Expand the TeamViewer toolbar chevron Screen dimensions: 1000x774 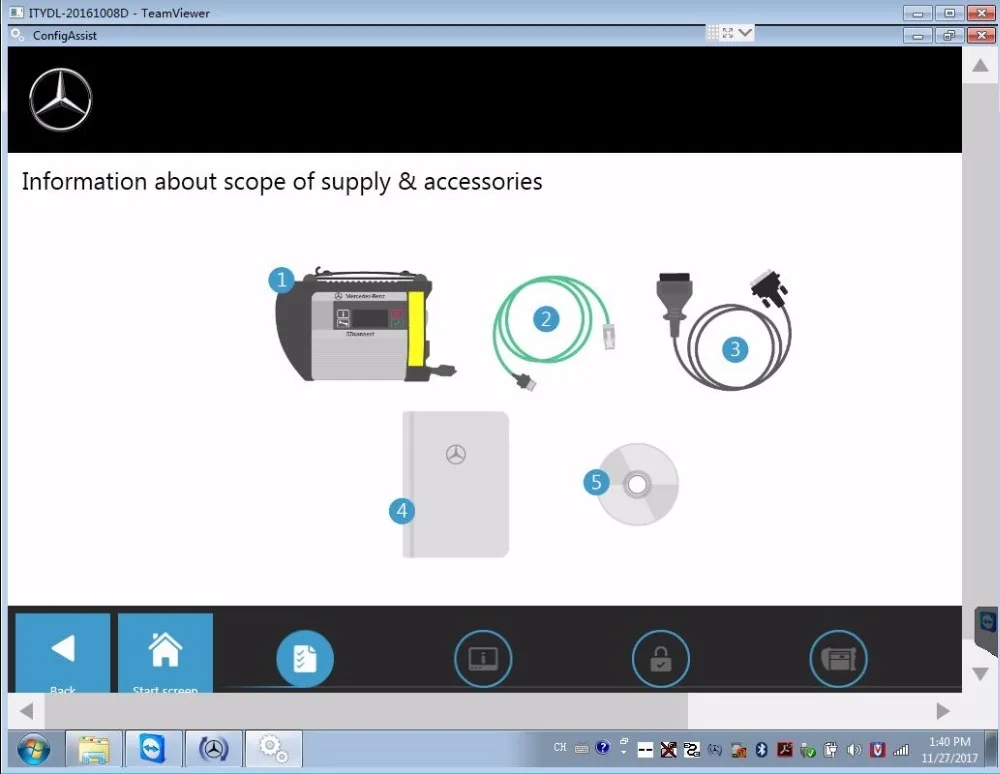pyautogui.click(x=745, y=32)
